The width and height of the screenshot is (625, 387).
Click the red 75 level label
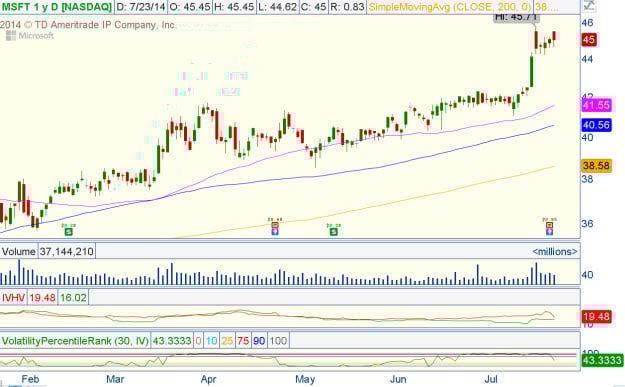[243, 341]
